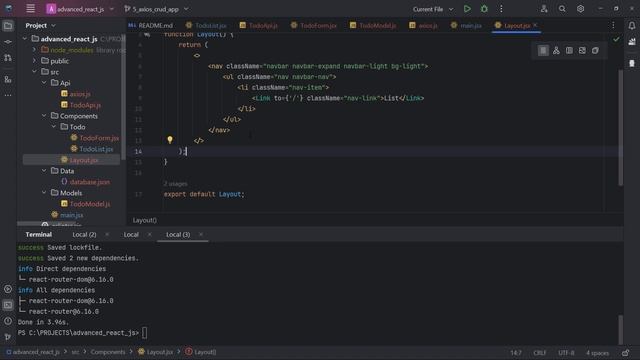Collapse the src folder
The image size is (640, 360).
point(34,72)
